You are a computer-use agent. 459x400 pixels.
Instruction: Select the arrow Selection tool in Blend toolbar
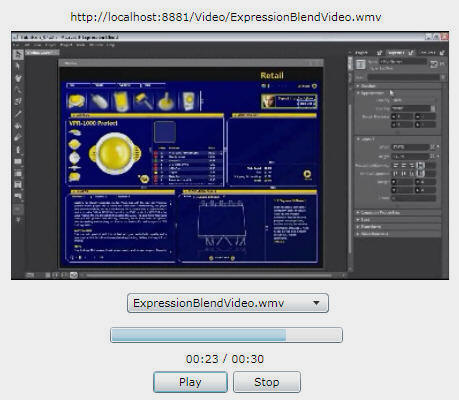[18, 54]
